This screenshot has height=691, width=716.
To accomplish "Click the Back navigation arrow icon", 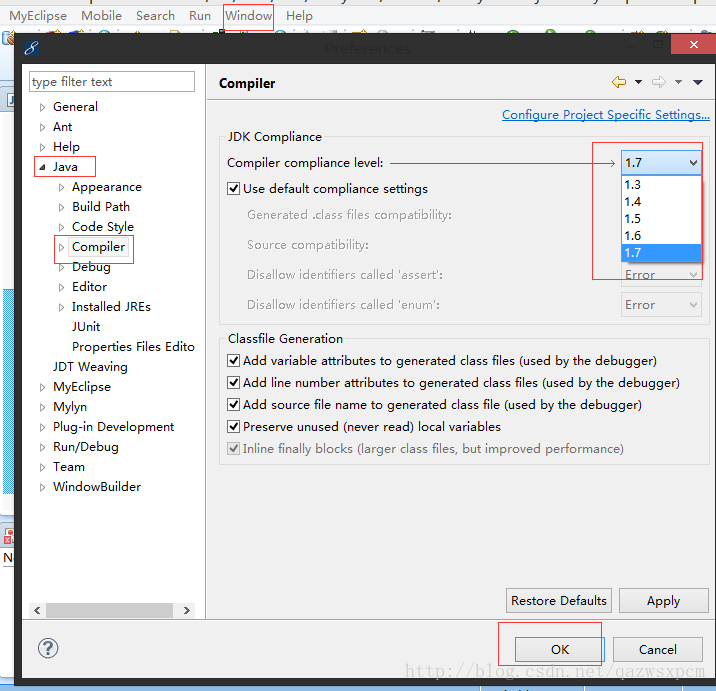I will pyautogui.click(x=619, y=82).
